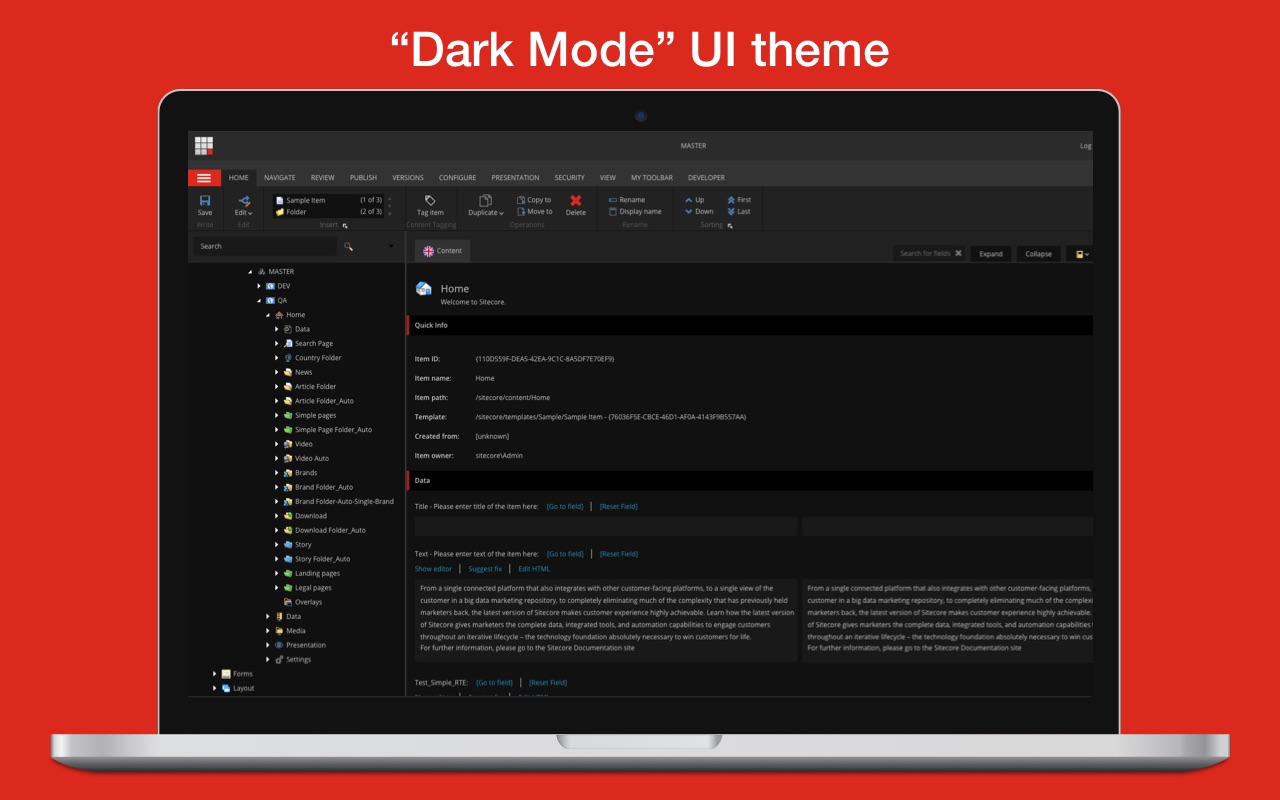The height and width of the screenshot is (800, 1280).
Task: Click the Collapse button
Action: pyautogui.click(x=1039, y=254)
